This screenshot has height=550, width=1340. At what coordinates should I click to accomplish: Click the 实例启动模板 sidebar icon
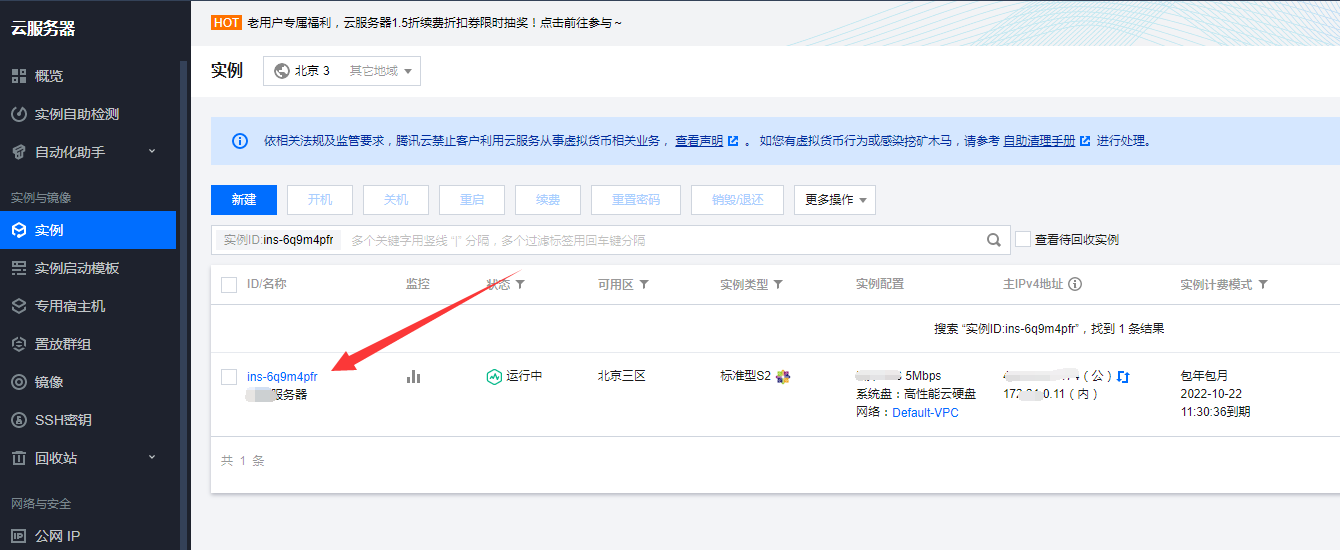click(18, 268)
